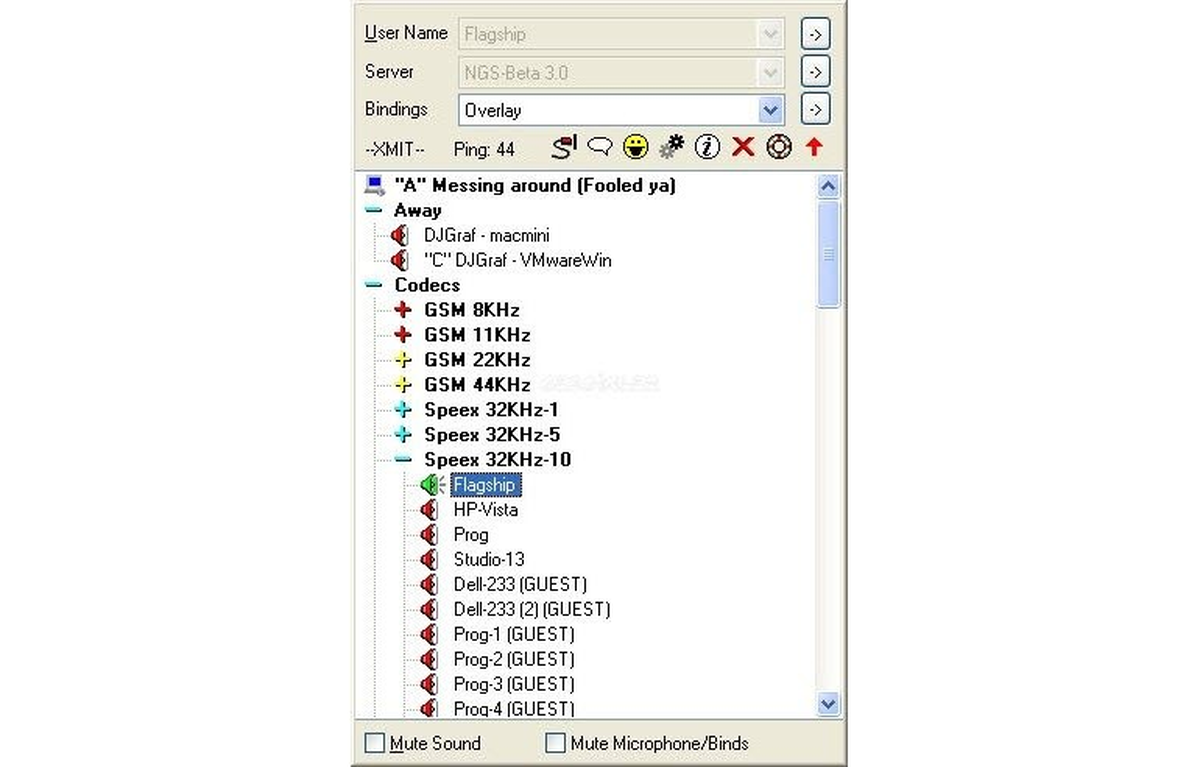Viewport: 1200px width, 767px height.
Task: Toggle the Mute Microphone/Binds checkbox
Action: (555, 743)
